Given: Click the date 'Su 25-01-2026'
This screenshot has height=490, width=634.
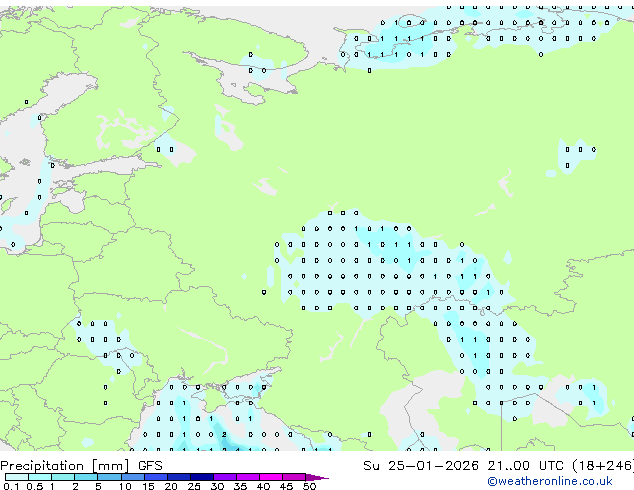Looking at the screenshot, I should pos(421,466).
